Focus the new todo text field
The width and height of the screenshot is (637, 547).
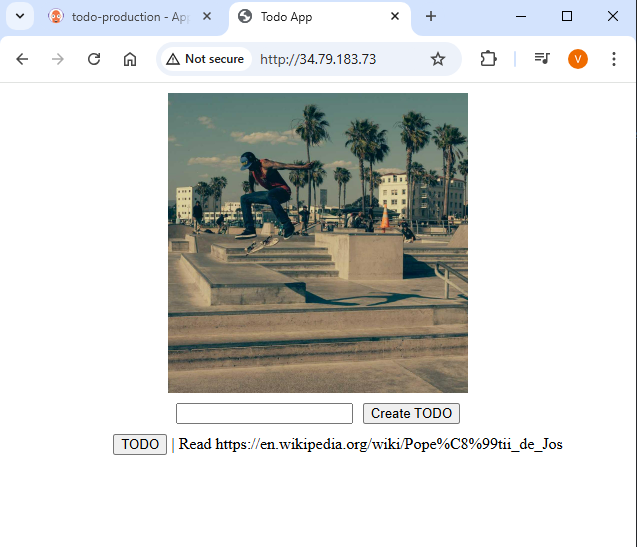pos(264,413)
